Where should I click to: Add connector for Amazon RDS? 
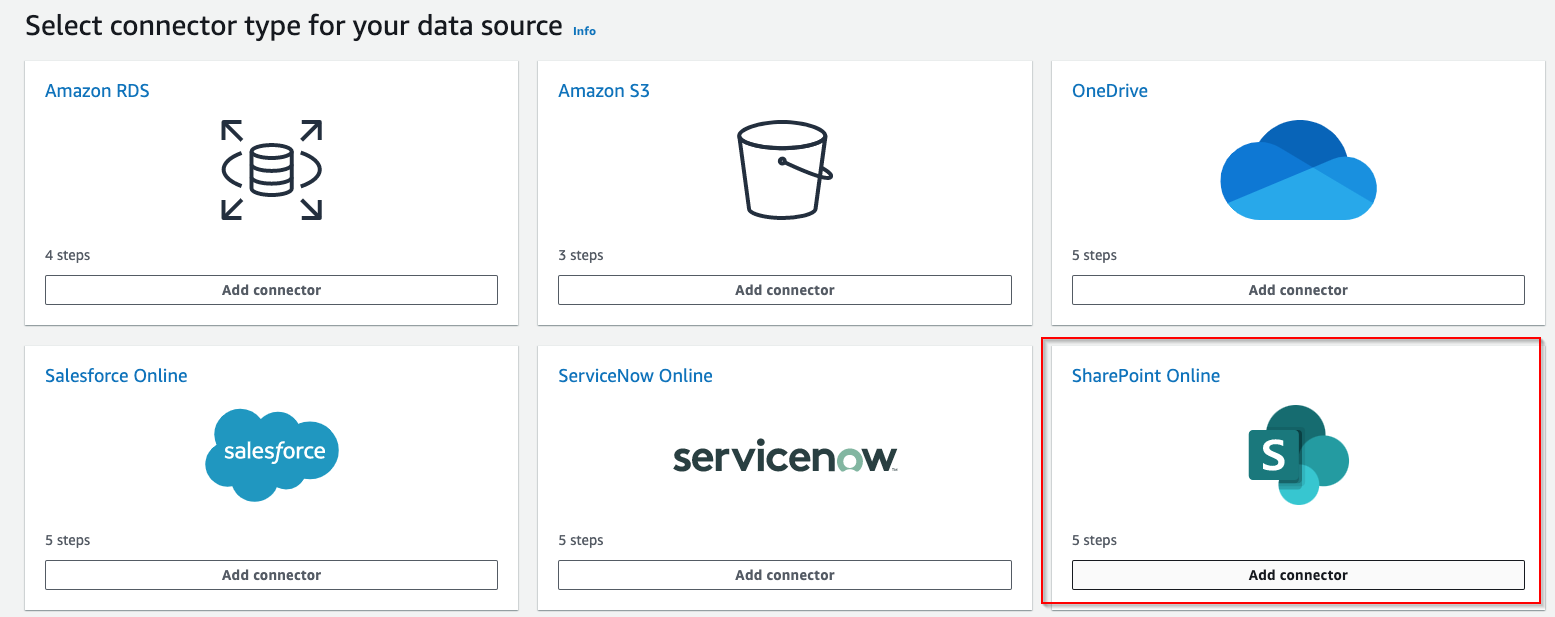271,290
